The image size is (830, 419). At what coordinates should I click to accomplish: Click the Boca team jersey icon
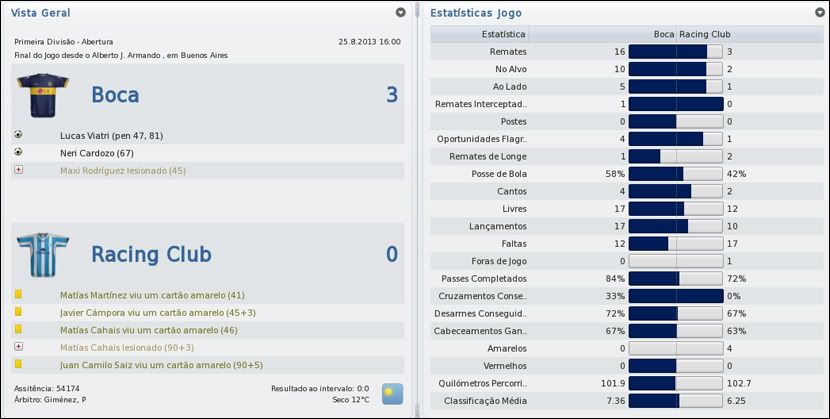[41, 95]
